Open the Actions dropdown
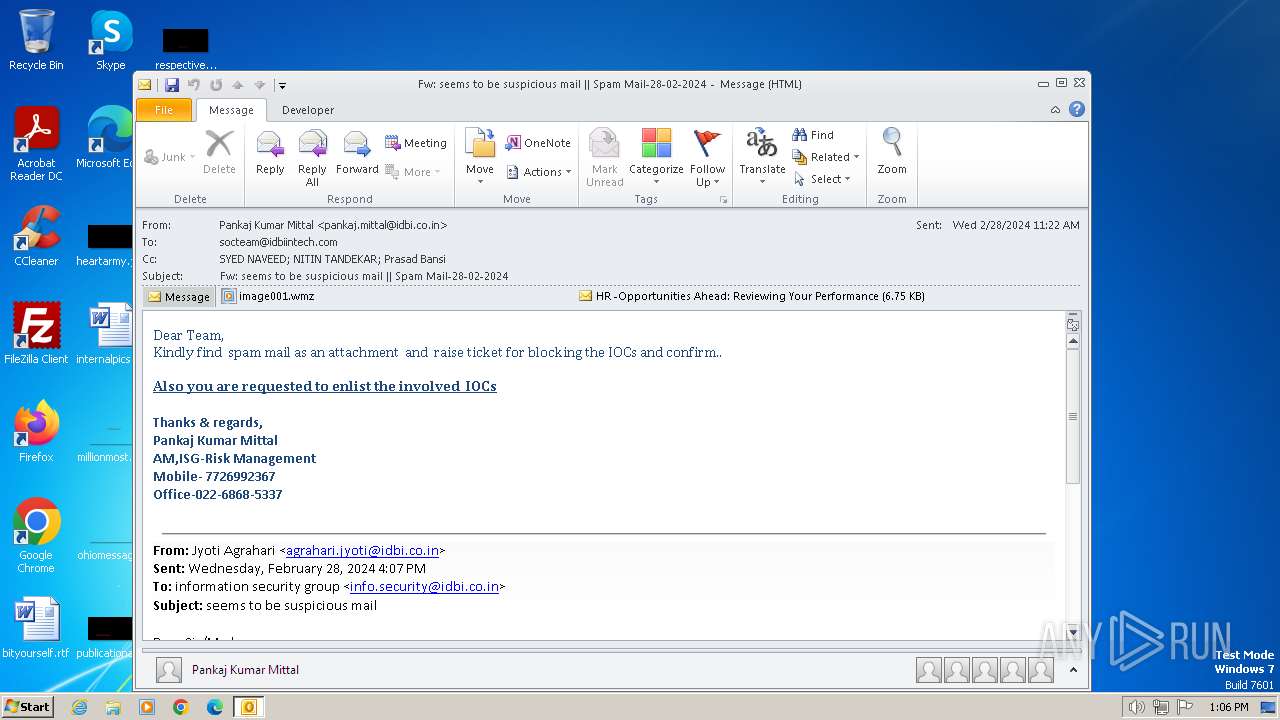The width and height of the screenshot is (1280, 720). point(538,172)
